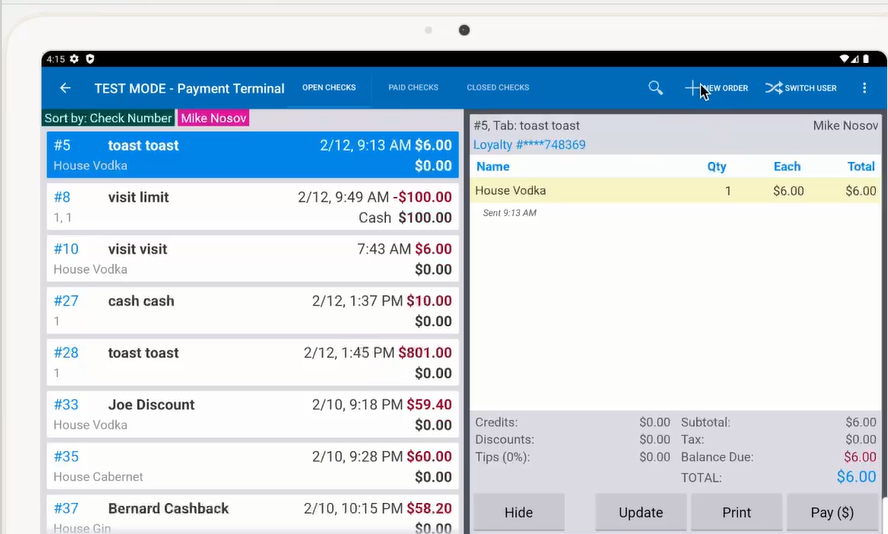The image size is (888, 534).
Task: Select House Vodka line item in order
Action: click(675, 191)
